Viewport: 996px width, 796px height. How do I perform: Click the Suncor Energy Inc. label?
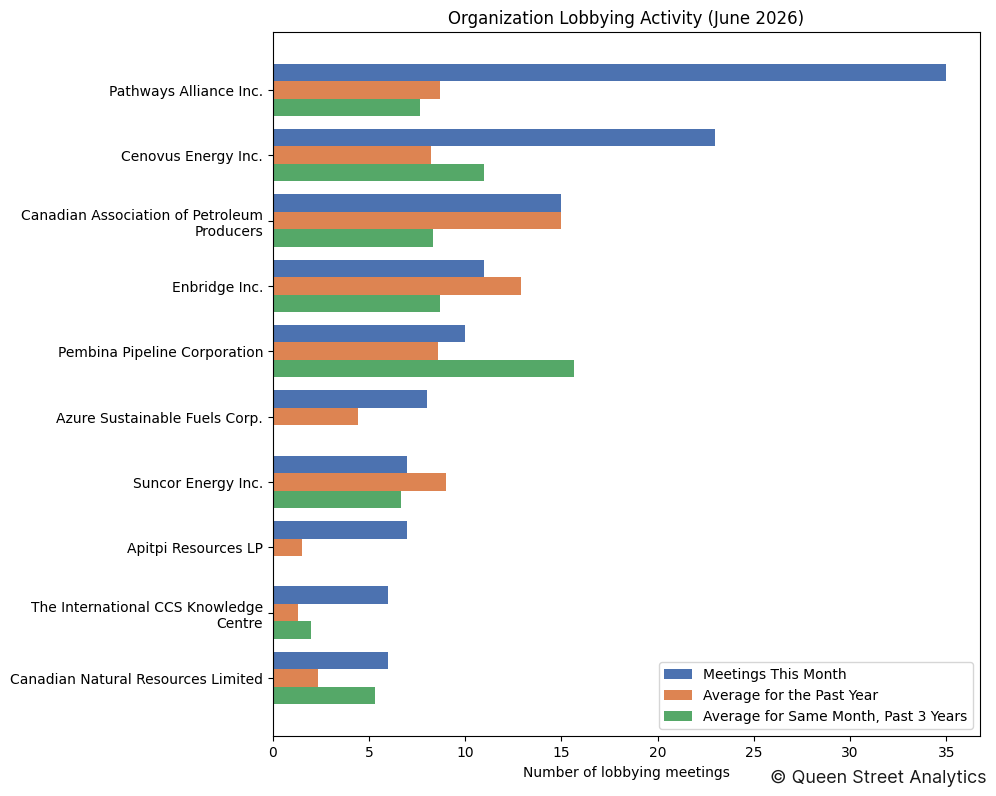(x=198, y=483)
